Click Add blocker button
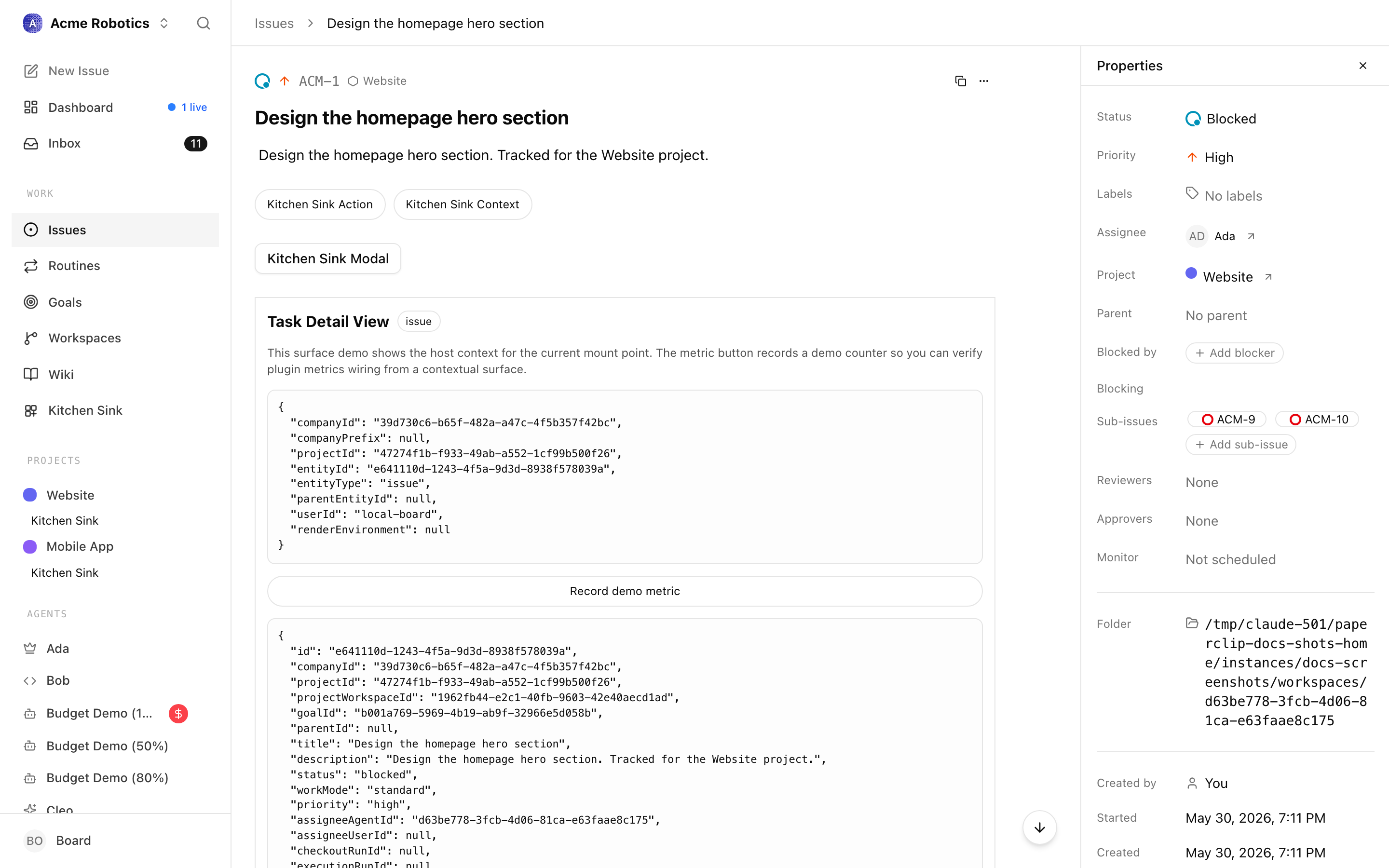 (1234, 353)
